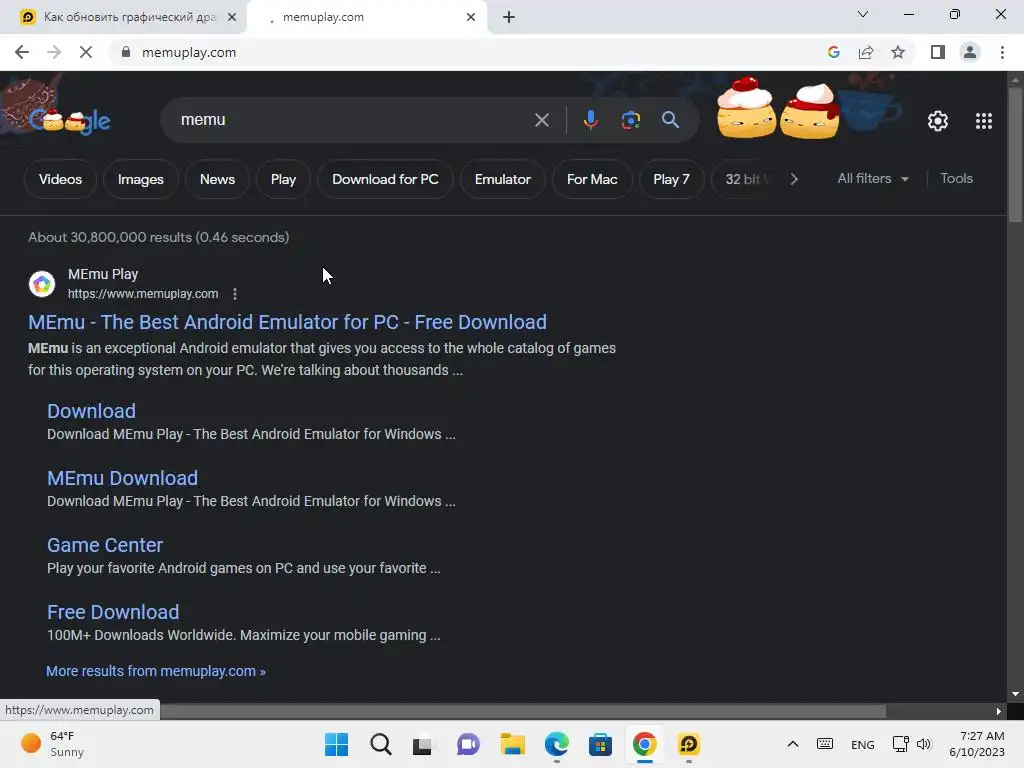Open MEmu Play result options menu
This screenshot has height=768, width=1024.
(x=235, y=294)
